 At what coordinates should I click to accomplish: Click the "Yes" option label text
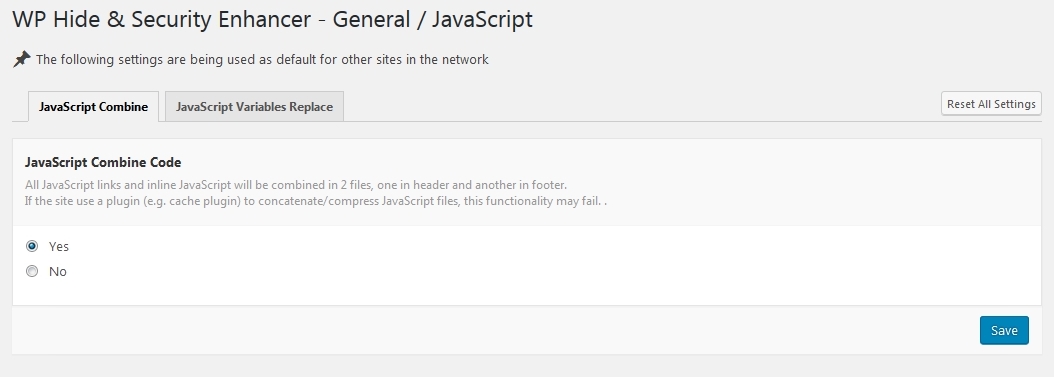click(x=59, y=247)
